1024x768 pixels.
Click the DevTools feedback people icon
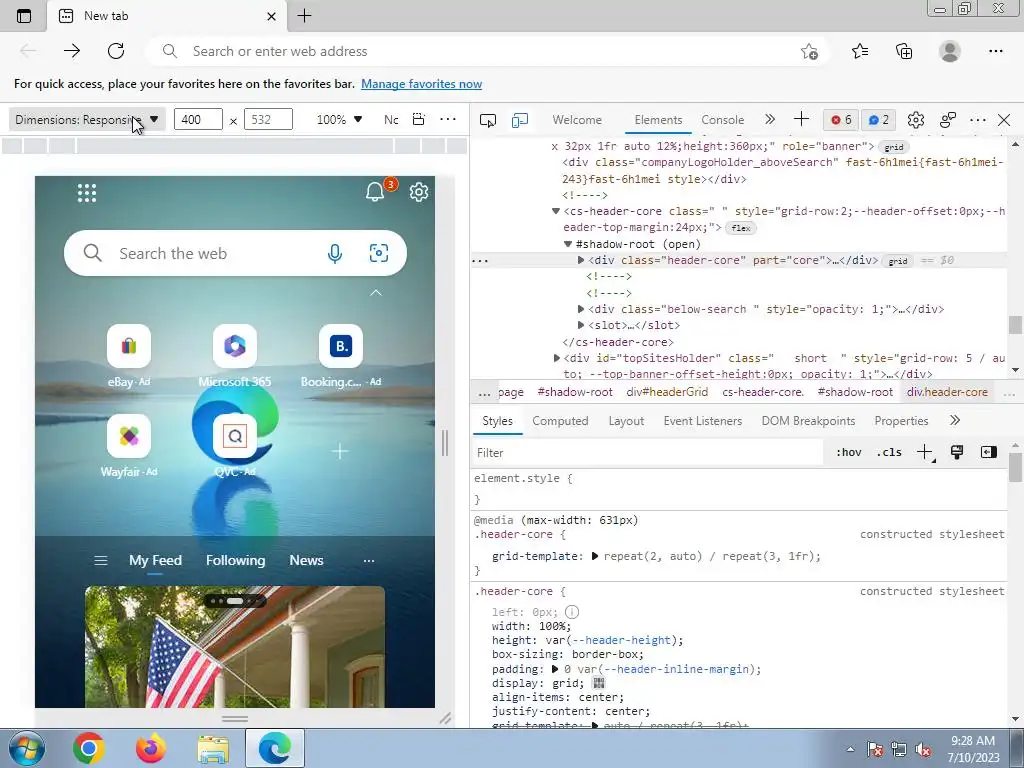(x=948, y=120)
